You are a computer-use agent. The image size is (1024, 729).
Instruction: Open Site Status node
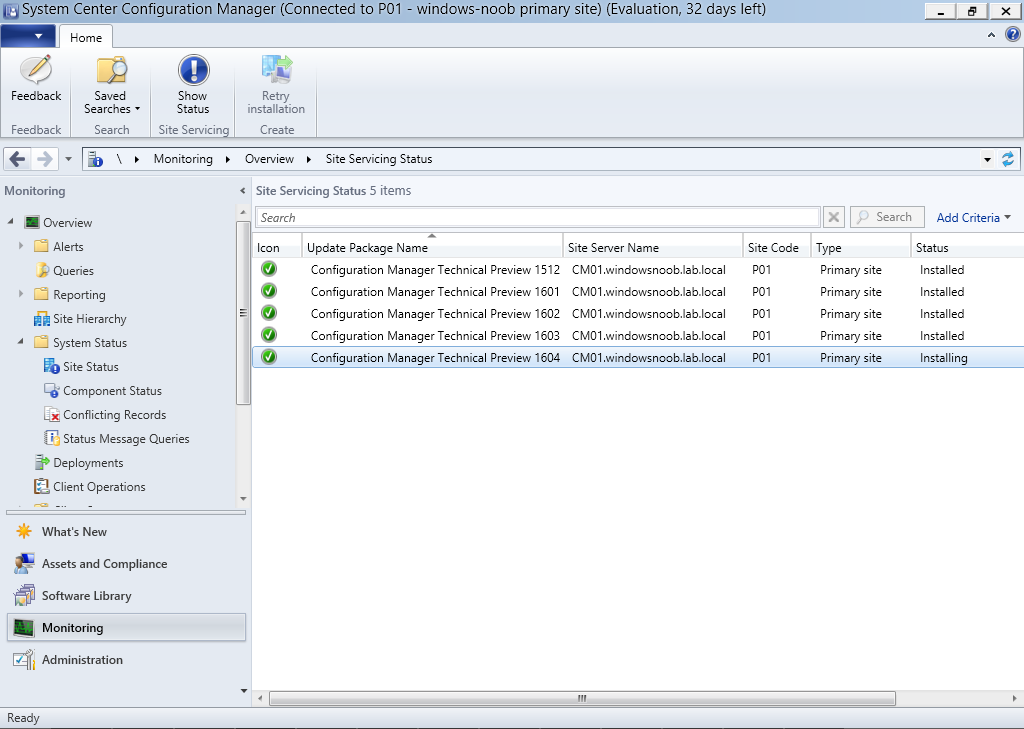pyautogui.click(x=91, y=366)
